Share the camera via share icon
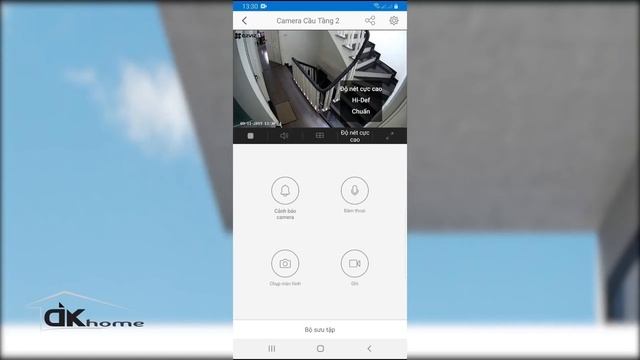 click(x=370, y=21)
